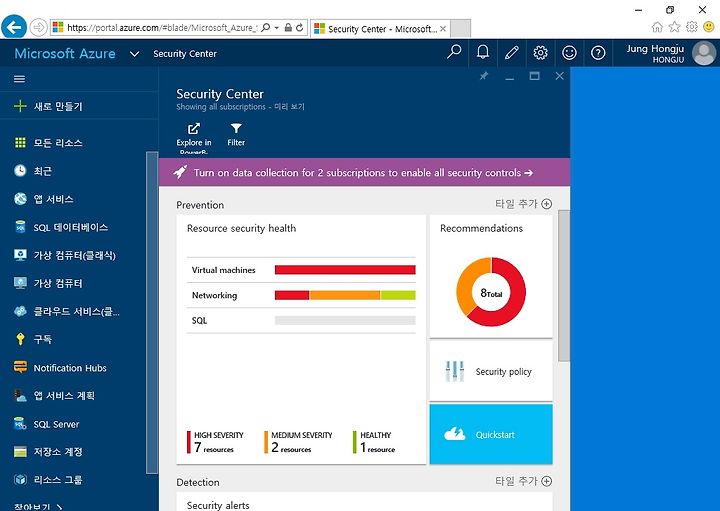This screenshot has height=511, width=720.
Task: Click MEDIUM SEVERITY 2 resources
Action: tap(298, 442)
